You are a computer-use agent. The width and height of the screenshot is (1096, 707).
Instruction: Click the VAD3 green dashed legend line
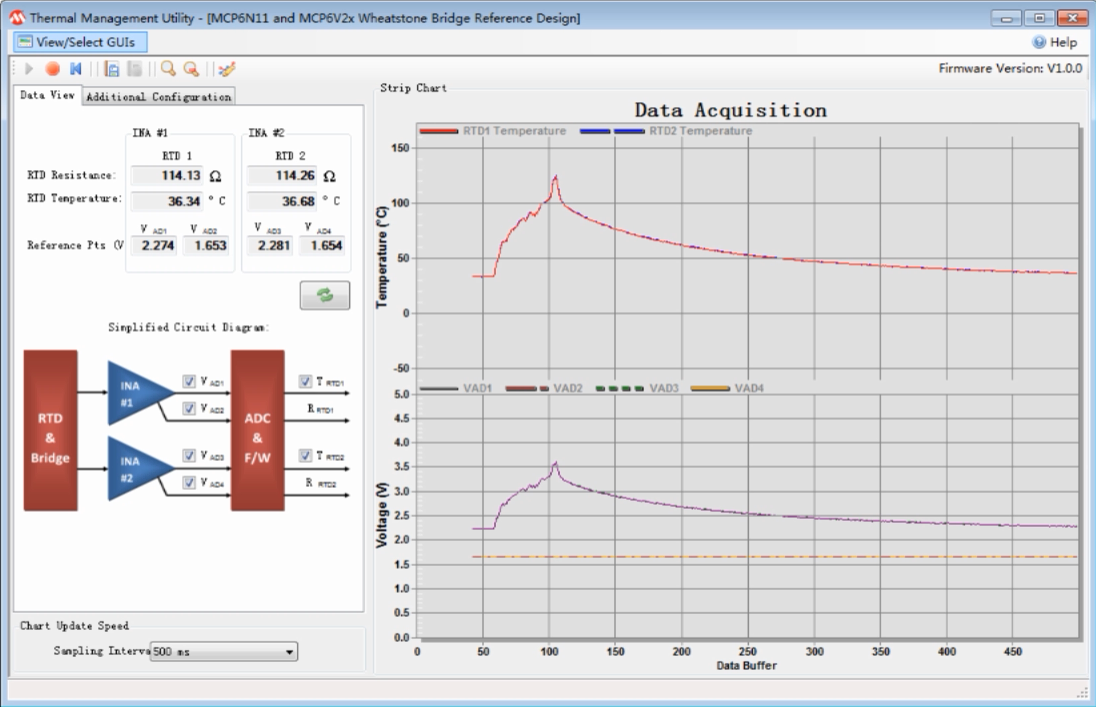[619, 388]
